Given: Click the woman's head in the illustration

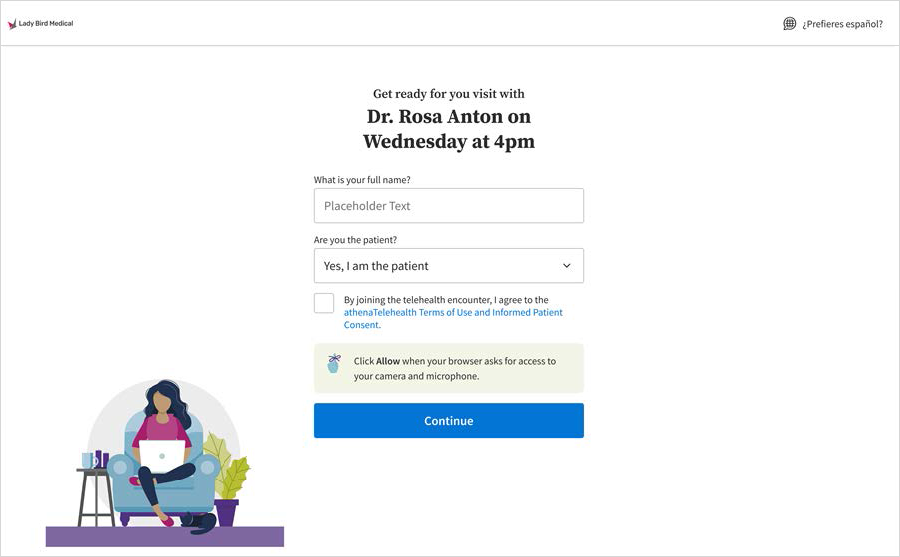Looking at the screenshot, I should tap(161, 400).
